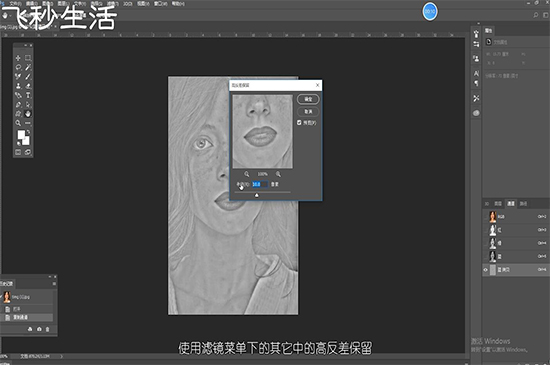Viewport: 550px width, 365px height.
Task: Switch to the 图层 (Layers) tab
Action: coord(498,204)
